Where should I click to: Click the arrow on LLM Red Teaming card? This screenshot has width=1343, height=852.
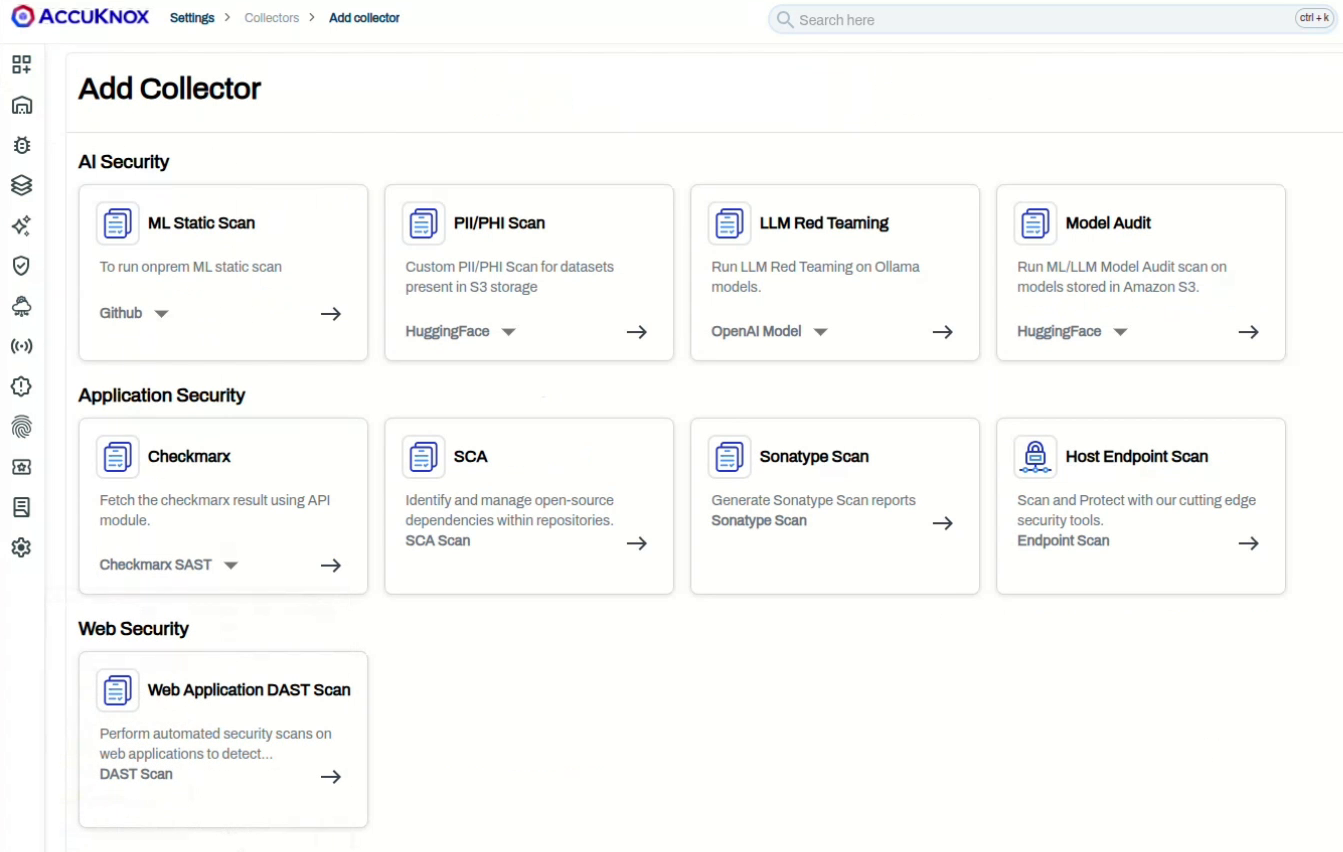(942, 332)
